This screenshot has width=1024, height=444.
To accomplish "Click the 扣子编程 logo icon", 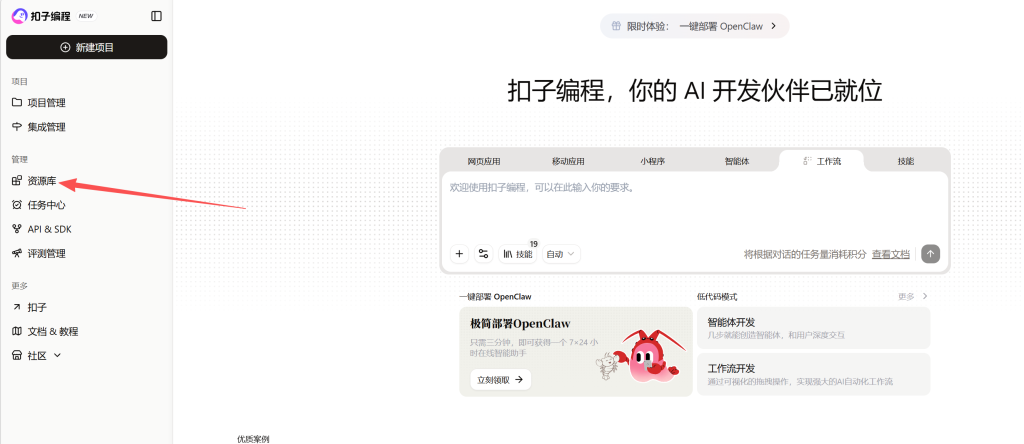I will (20, 16).
